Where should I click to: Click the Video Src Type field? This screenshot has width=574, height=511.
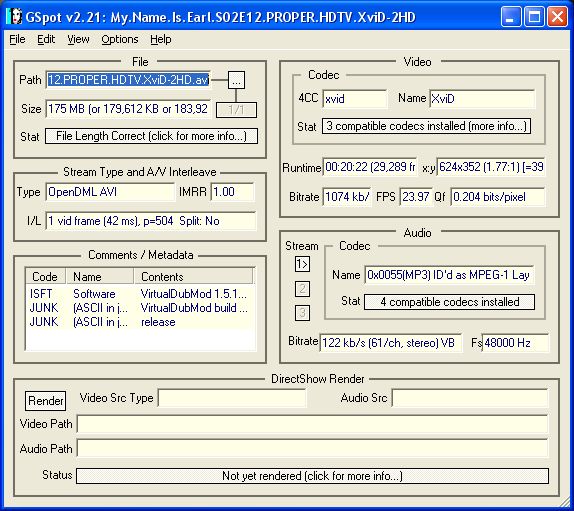click(232, 398)
